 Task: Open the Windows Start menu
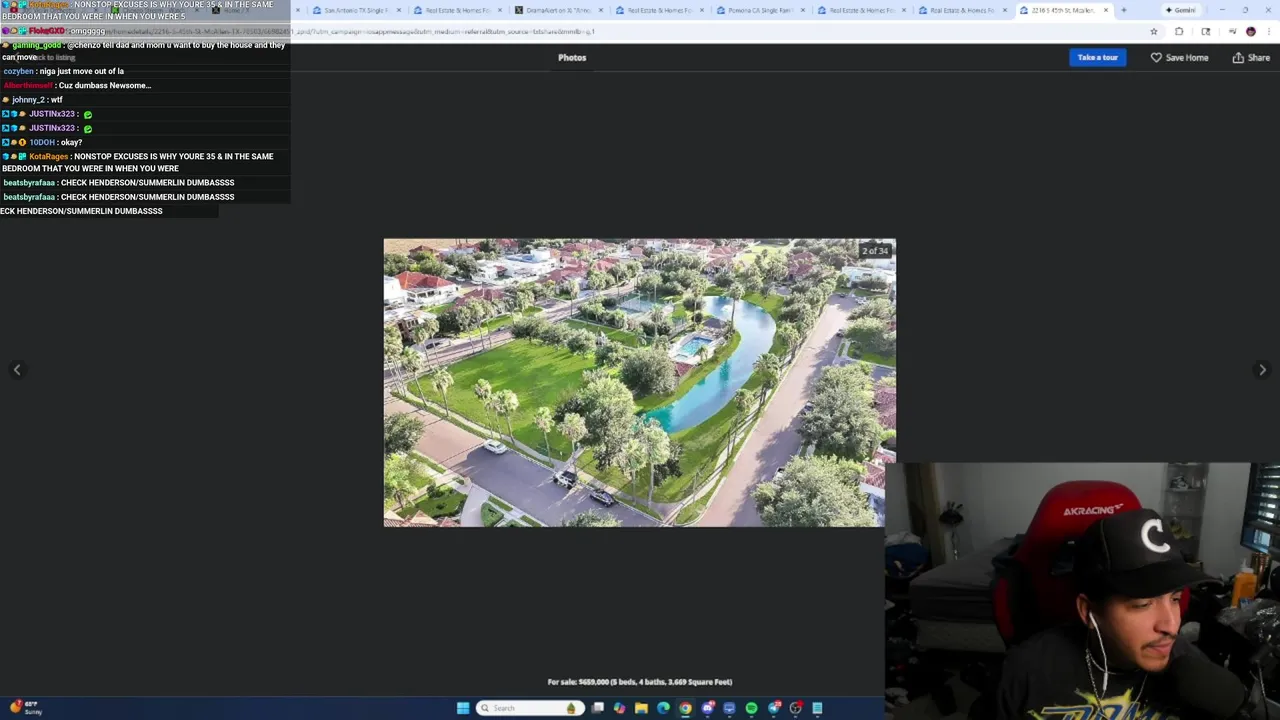coord(463,708)
